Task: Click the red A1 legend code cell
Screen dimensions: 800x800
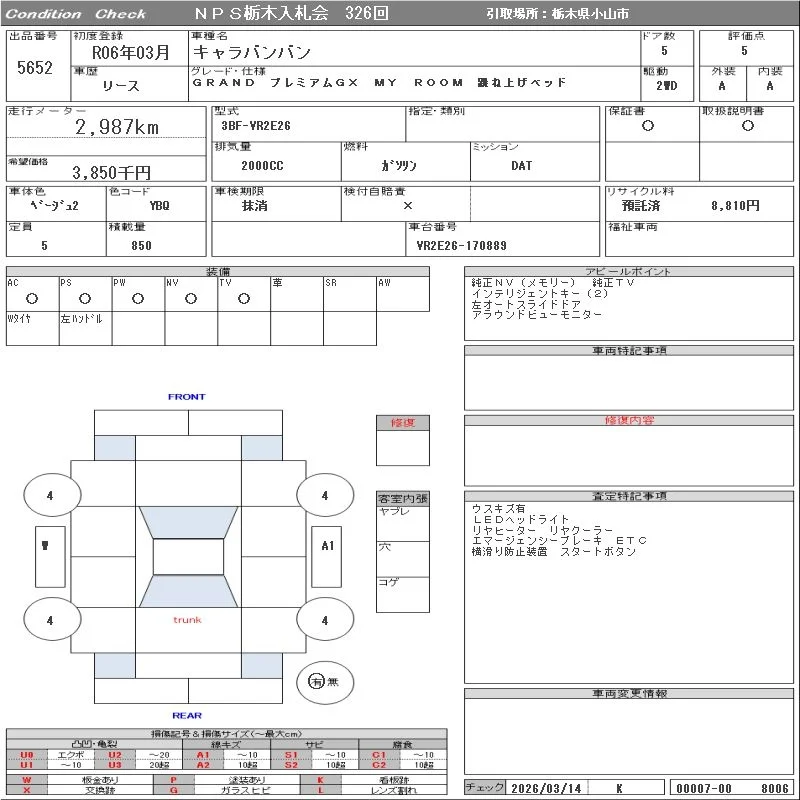Action: pyautogui.click(x=203, y=755)
